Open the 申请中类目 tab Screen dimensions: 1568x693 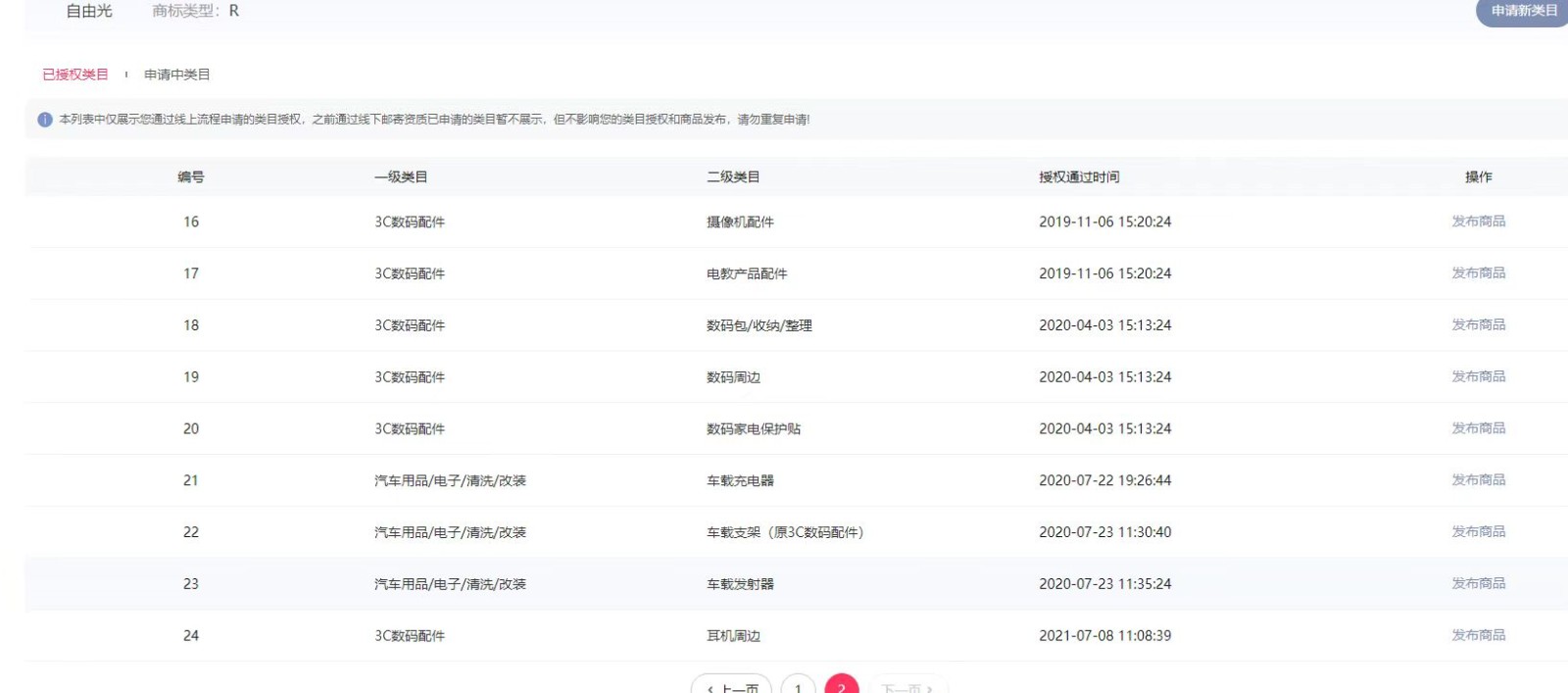tap(177, 74)
